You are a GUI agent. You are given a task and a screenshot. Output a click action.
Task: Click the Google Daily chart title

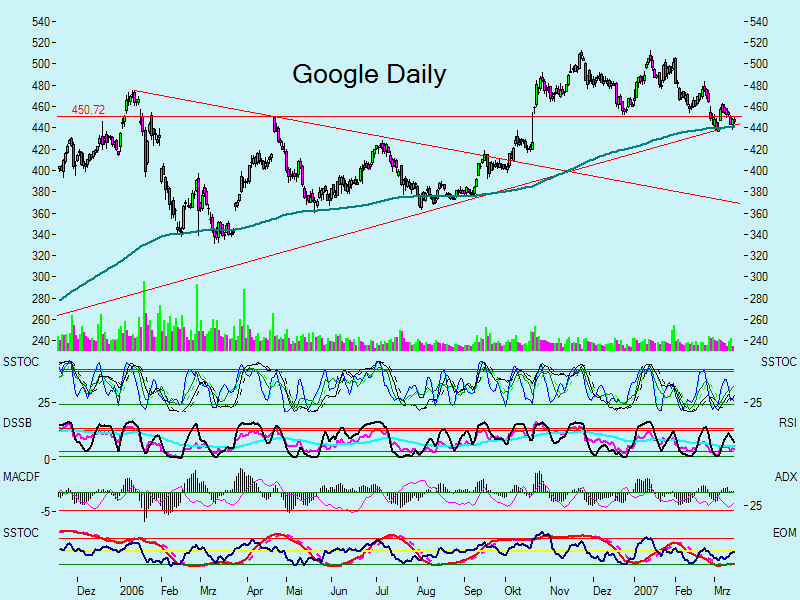pos(369,74)
